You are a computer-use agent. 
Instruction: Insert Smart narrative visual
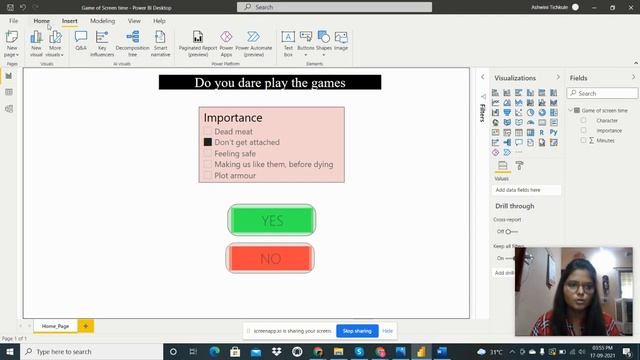160,43
